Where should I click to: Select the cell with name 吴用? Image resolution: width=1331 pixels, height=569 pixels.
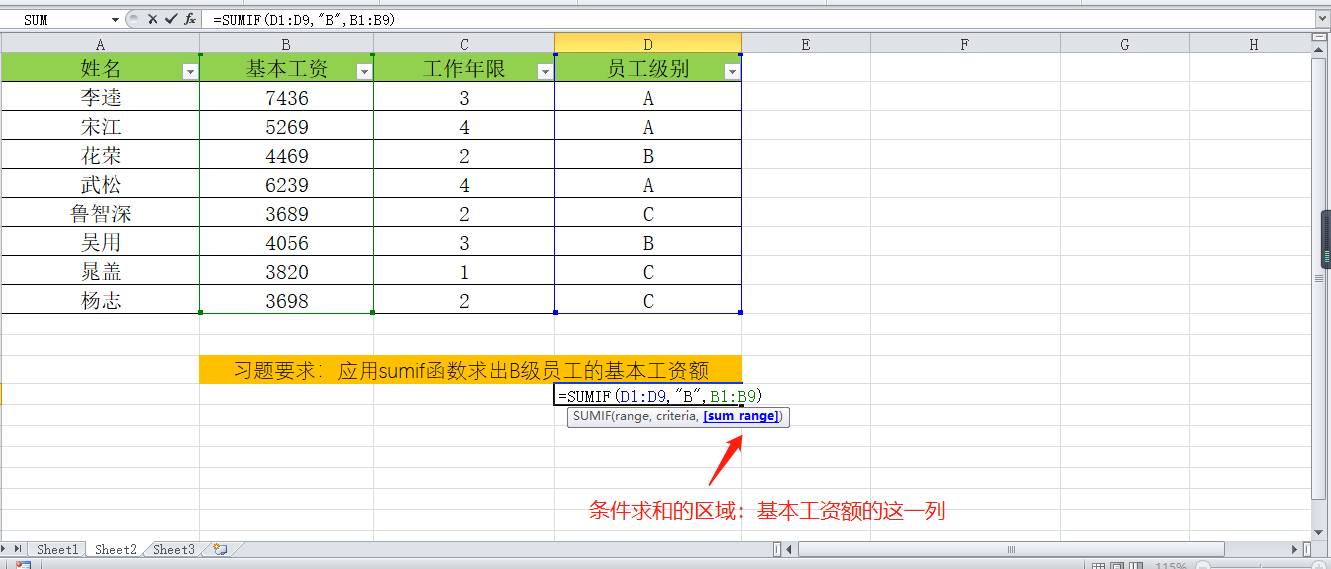[100, 243]
